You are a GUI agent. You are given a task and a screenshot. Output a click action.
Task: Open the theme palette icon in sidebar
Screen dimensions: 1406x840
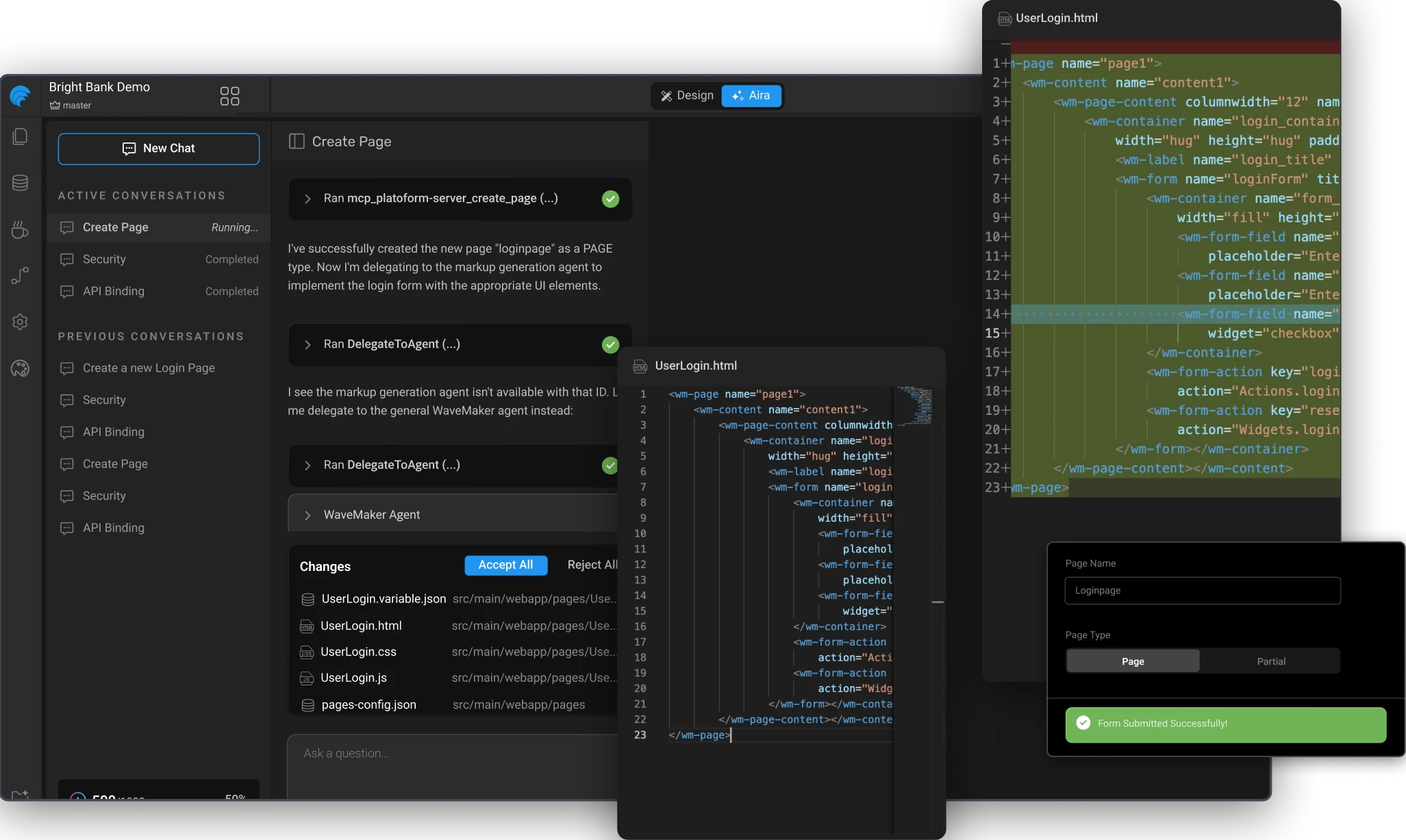click(x=20, y=368)
